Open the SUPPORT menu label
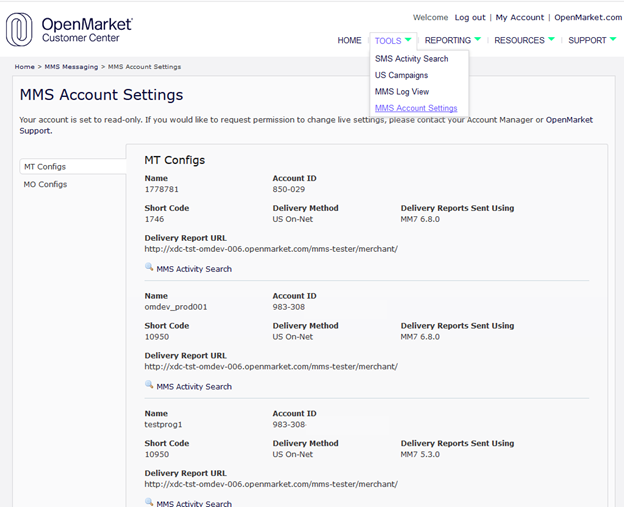 click(587, 40)
